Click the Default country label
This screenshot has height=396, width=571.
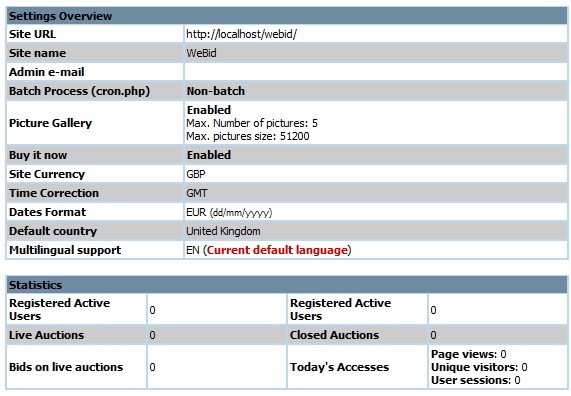[53, 231]
